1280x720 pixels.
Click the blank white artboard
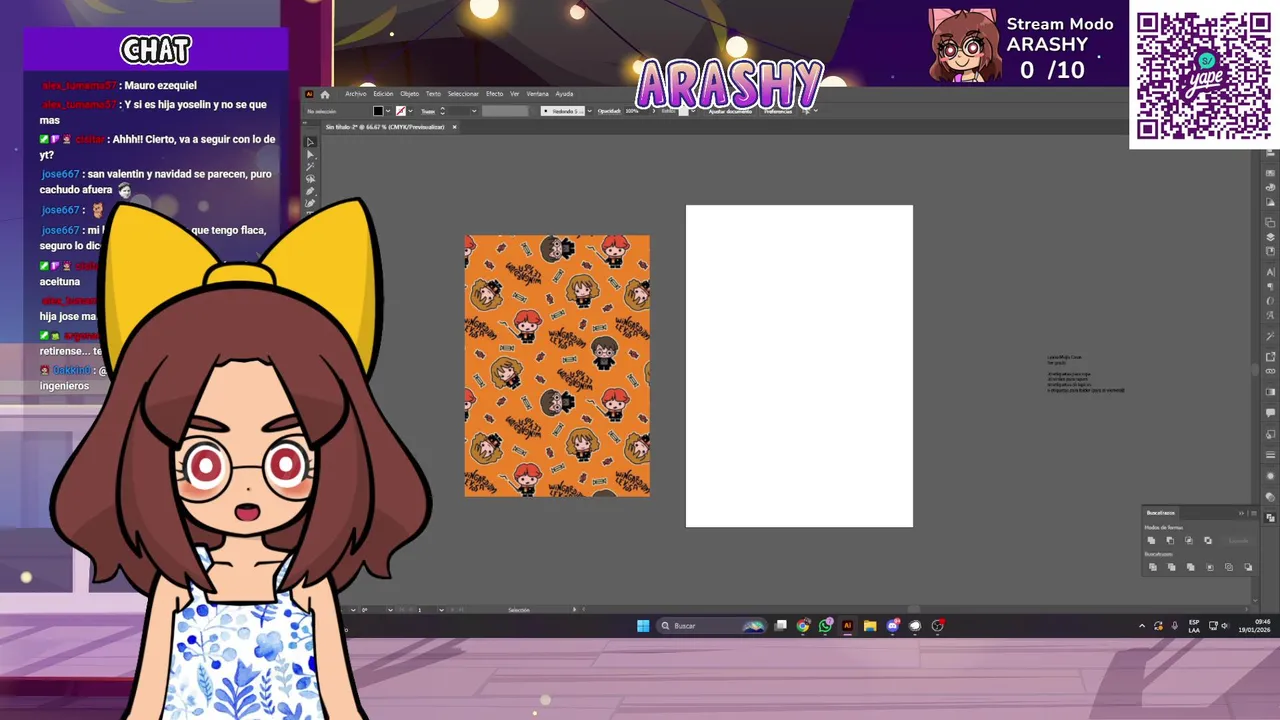click(799, 366)
